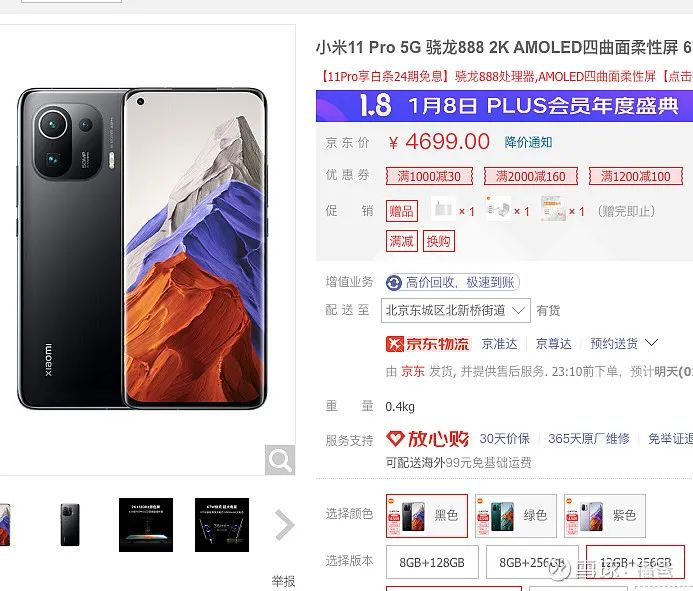
Task: Click the magnifier zoom icon on product image
Action: pos(280,460)
